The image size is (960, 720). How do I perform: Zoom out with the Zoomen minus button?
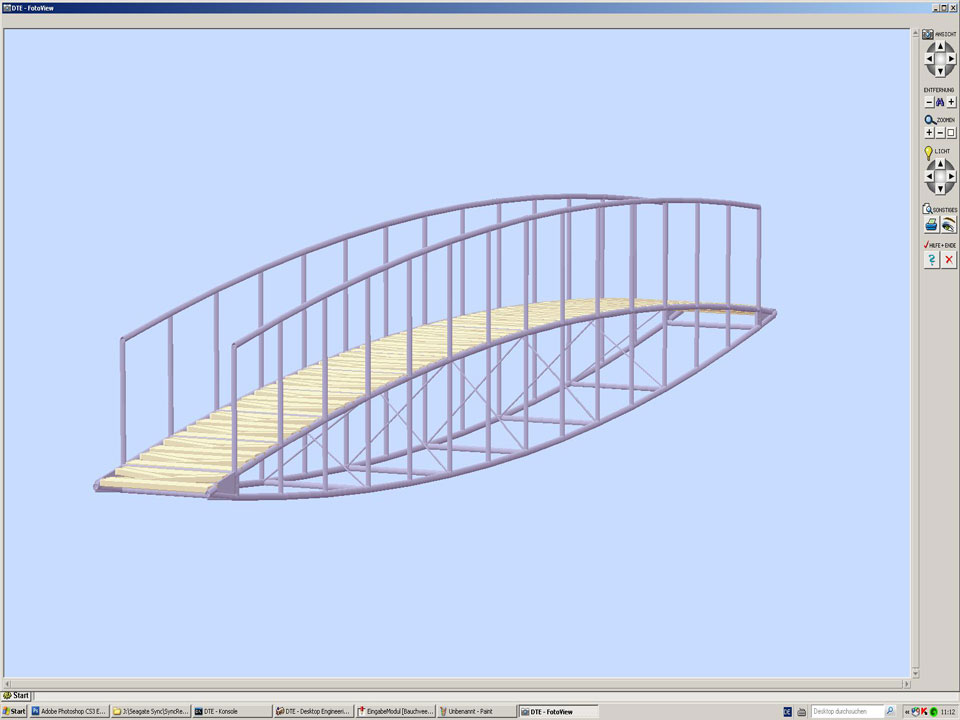(x=940, y=132)
